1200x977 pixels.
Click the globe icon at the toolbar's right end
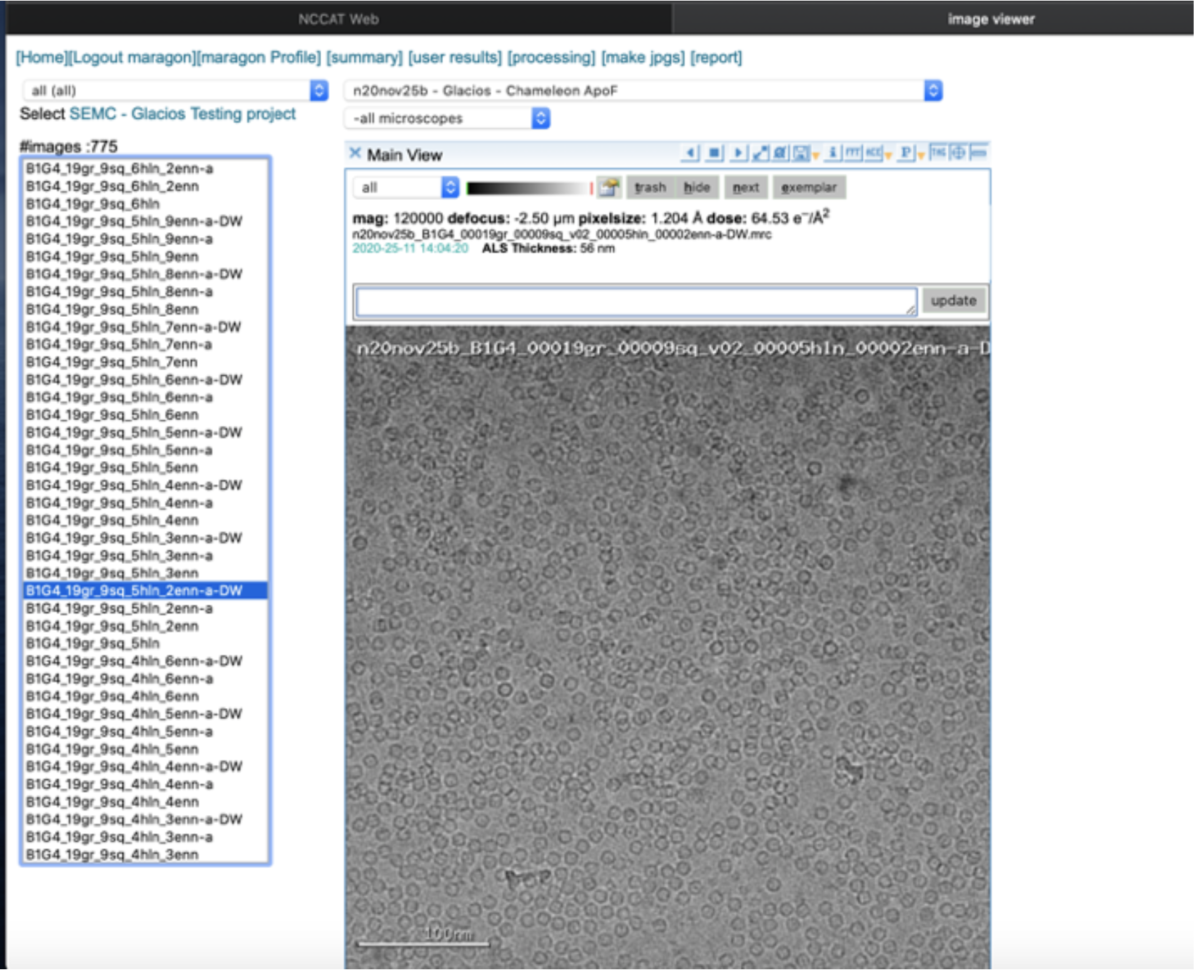[x=957, y=153]
